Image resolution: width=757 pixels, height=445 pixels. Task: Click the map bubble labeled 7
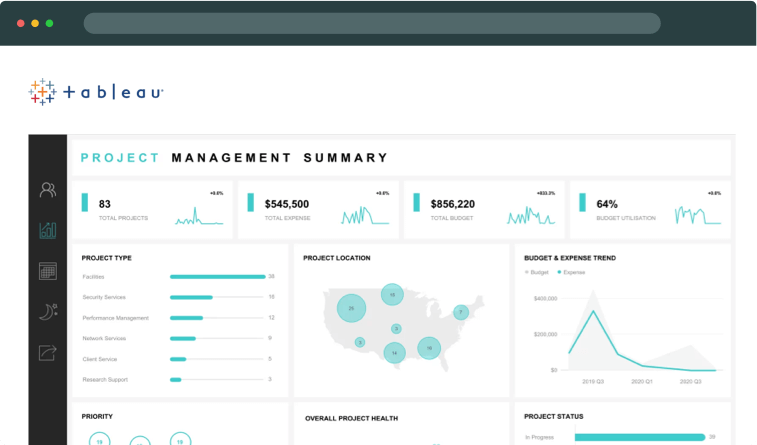coord(461,312)
